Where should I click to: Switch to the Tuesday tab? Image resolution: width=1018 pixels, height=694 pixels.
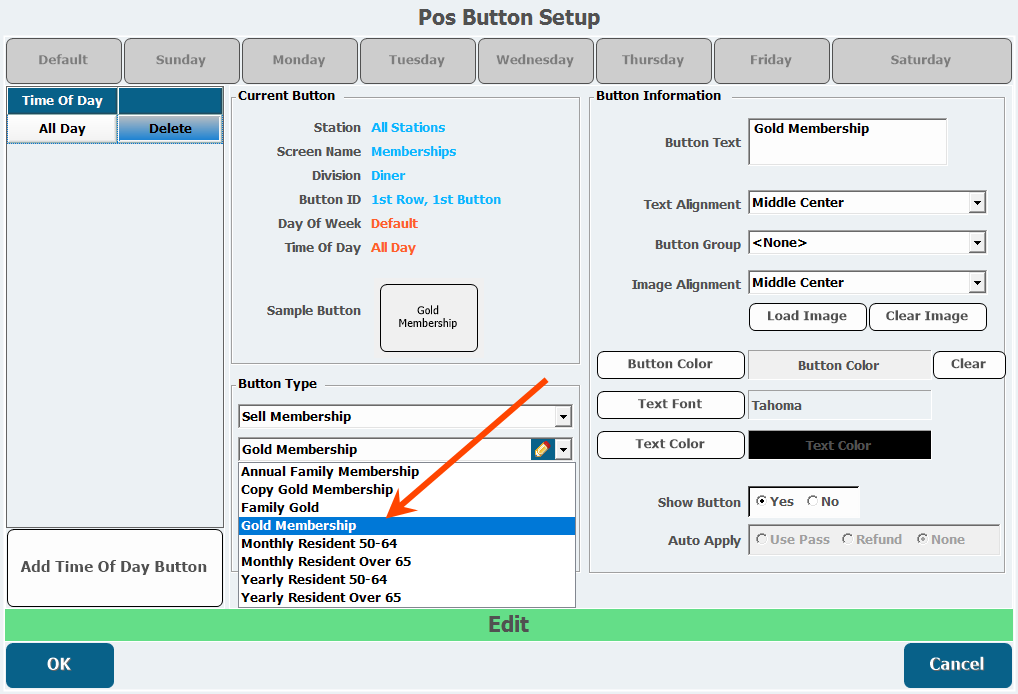coord(417,60)
